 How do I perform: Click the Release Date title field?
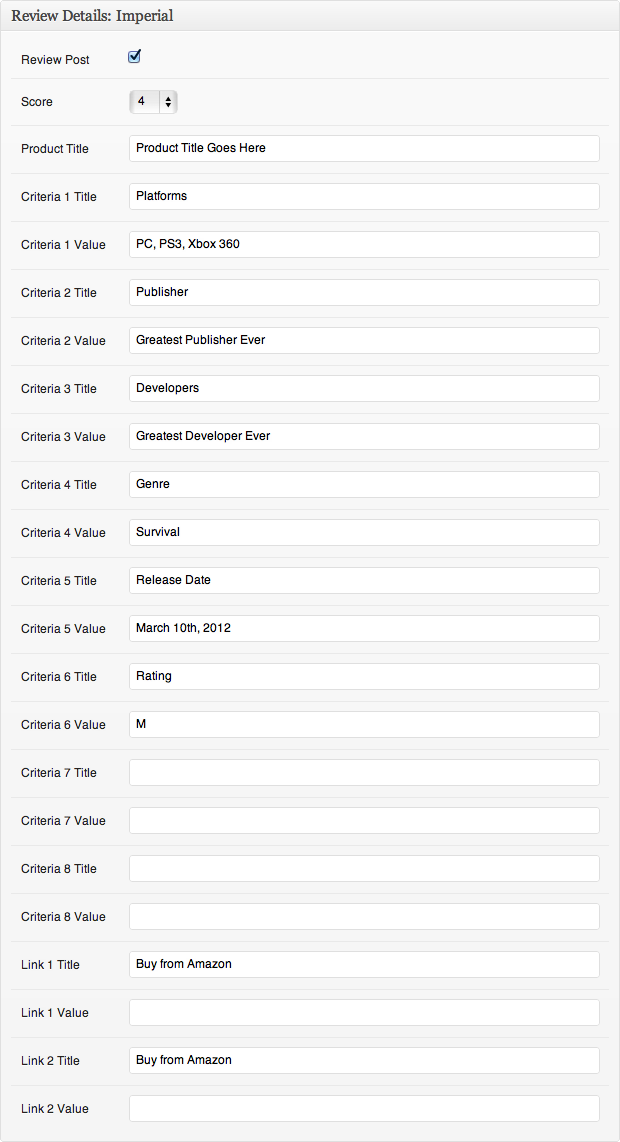coord(364,581)
